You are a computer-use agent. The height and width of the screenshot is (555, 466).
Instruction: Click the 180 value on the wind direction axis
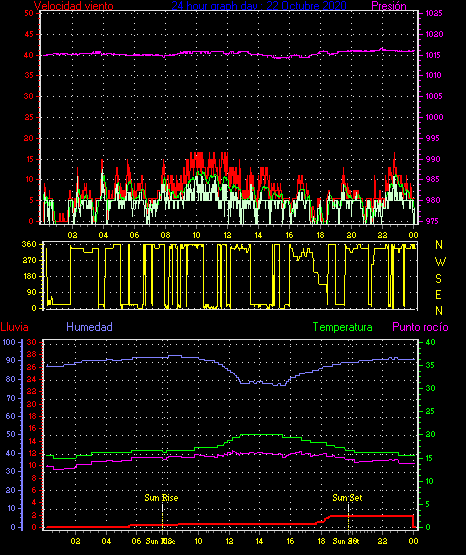[30, 276]
